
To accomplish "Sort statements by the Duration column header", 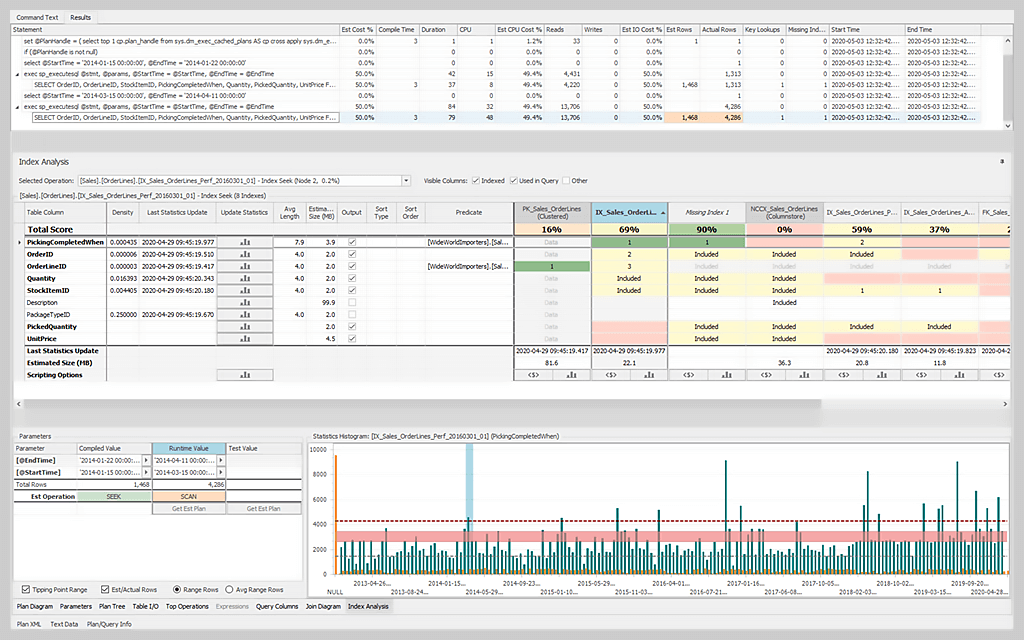I will (437, 30).
